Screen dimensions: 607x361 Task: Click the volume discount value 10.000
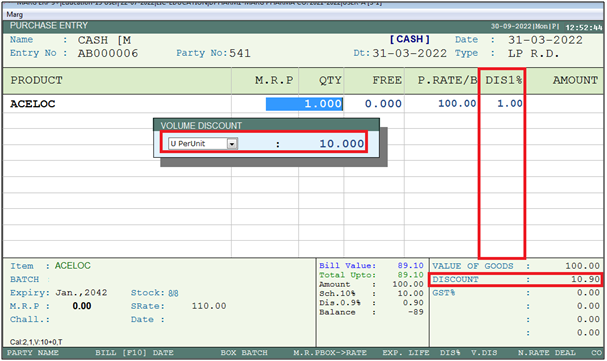[x=341, y=144]
